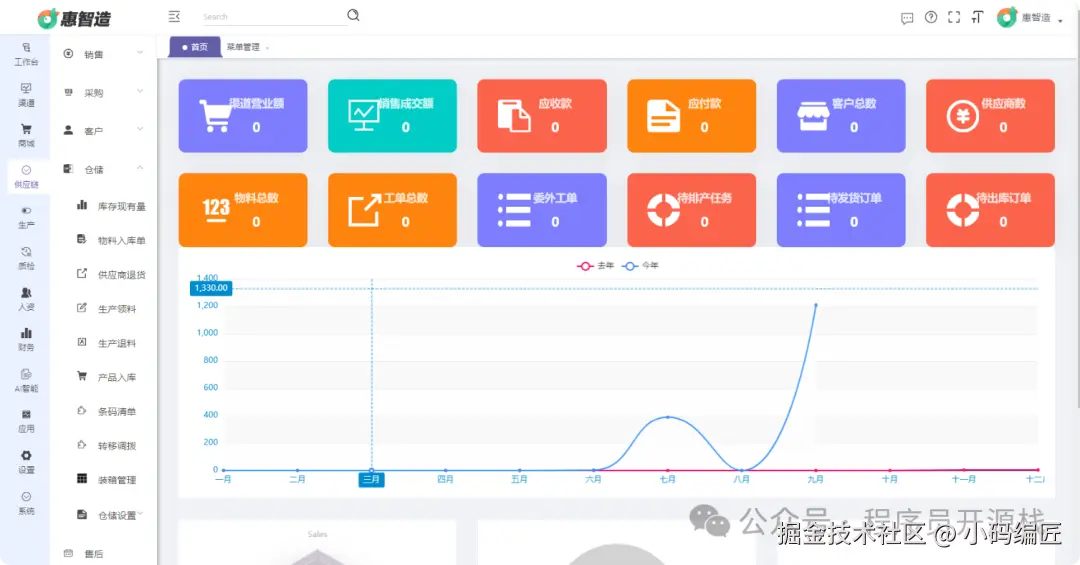Click the cart icon on 渠道营业额 card
Viewport: 1080px width, 565px height.
click(215, 116)
